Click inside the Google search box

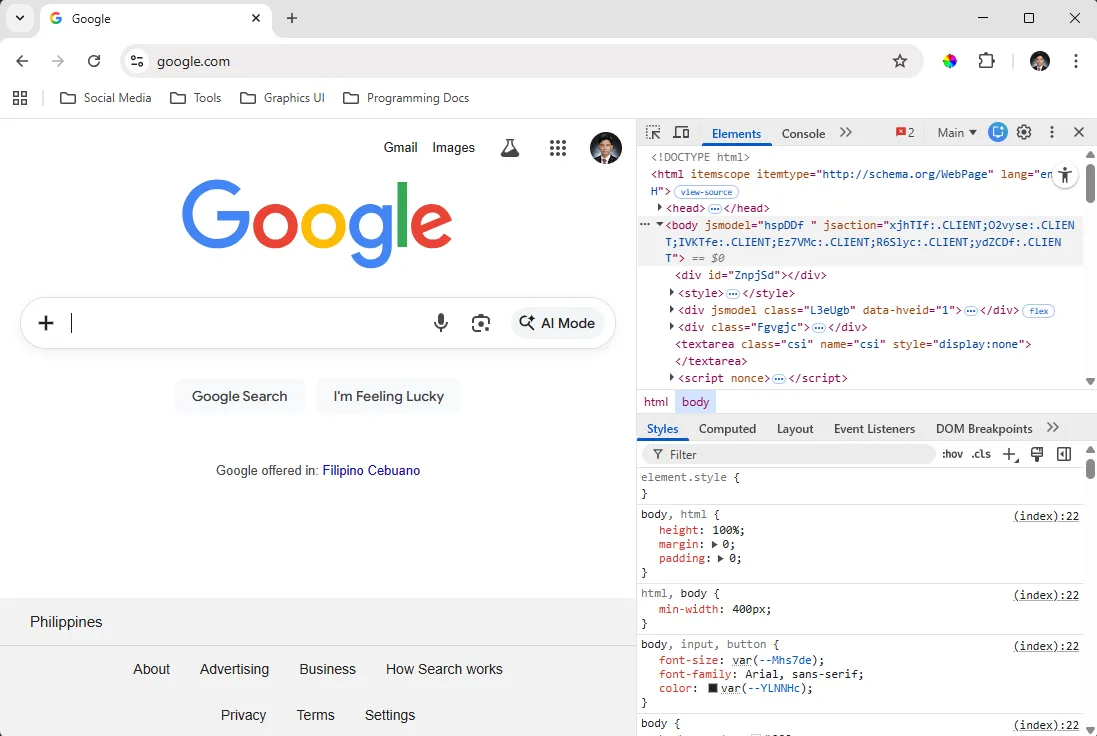coord(250,323)
